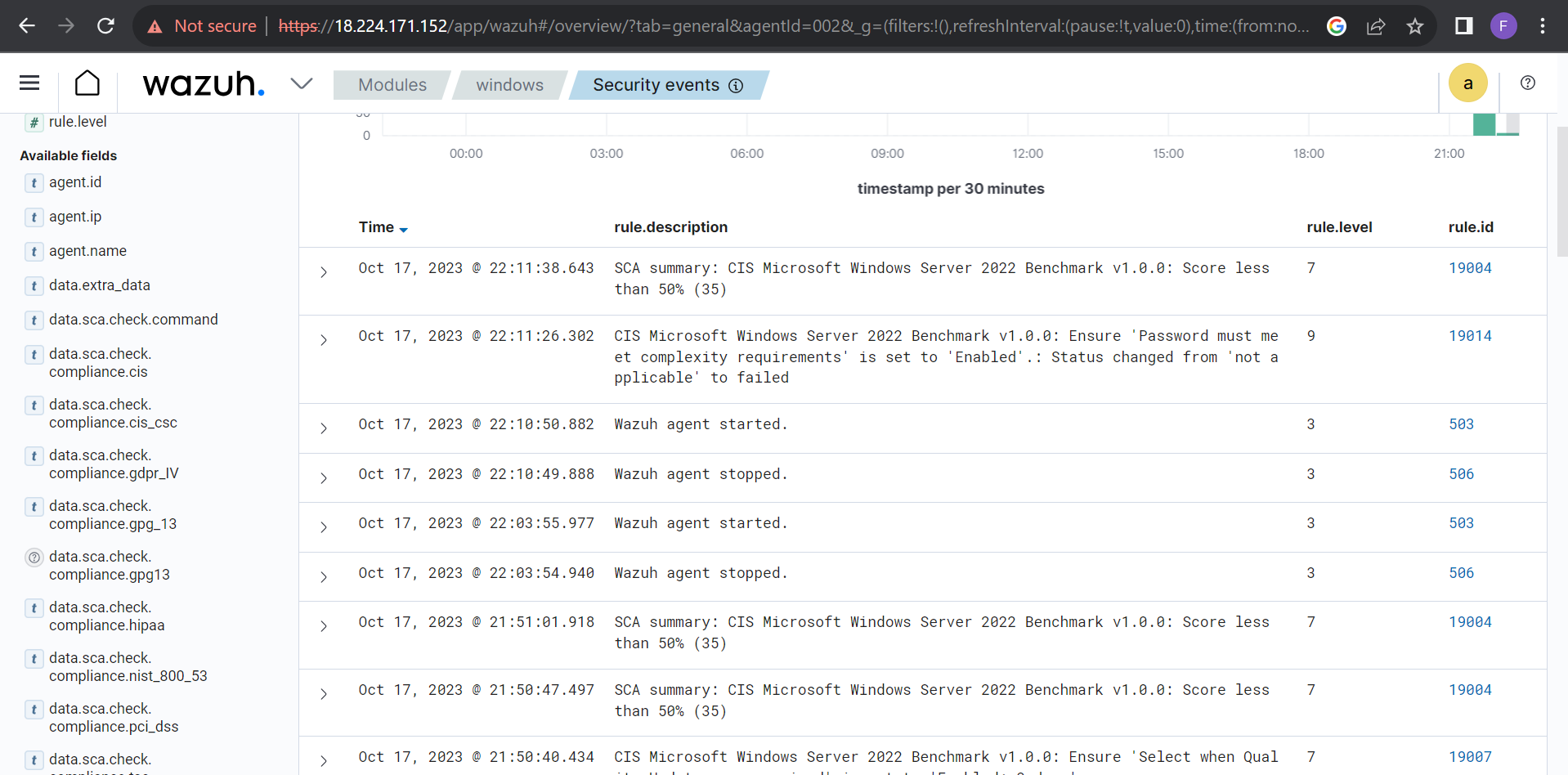The height and width of the screenshot is (775, 1568).
Task: Expand the 22:03:55.977 agent started row
Action: 324,527
